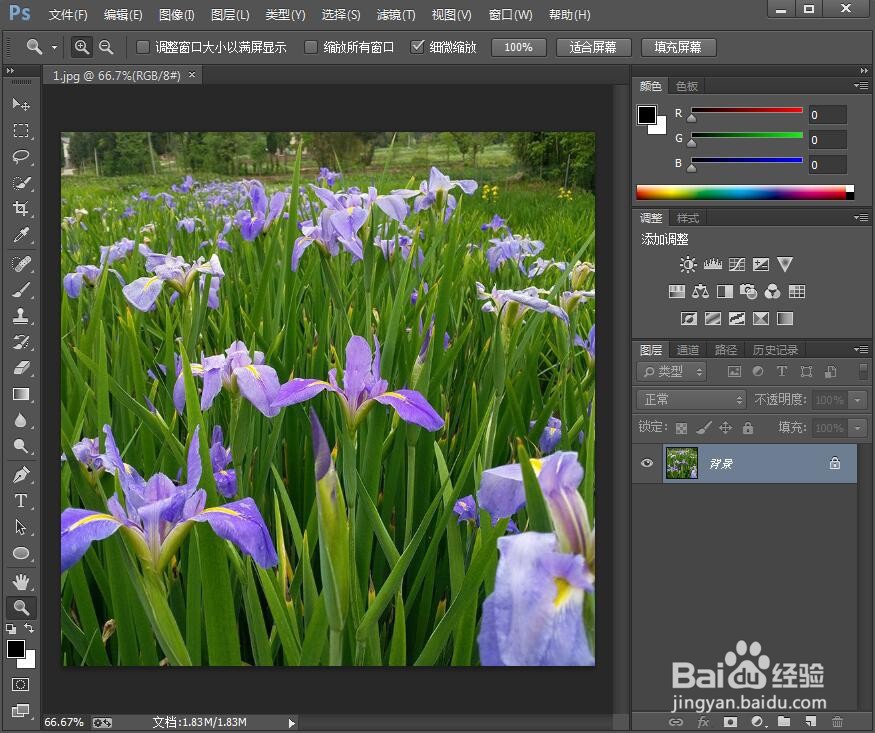Select the Quick Selection tool
Image resolution: width=875 pixels, height=733 pixels.
pos(21,183)
